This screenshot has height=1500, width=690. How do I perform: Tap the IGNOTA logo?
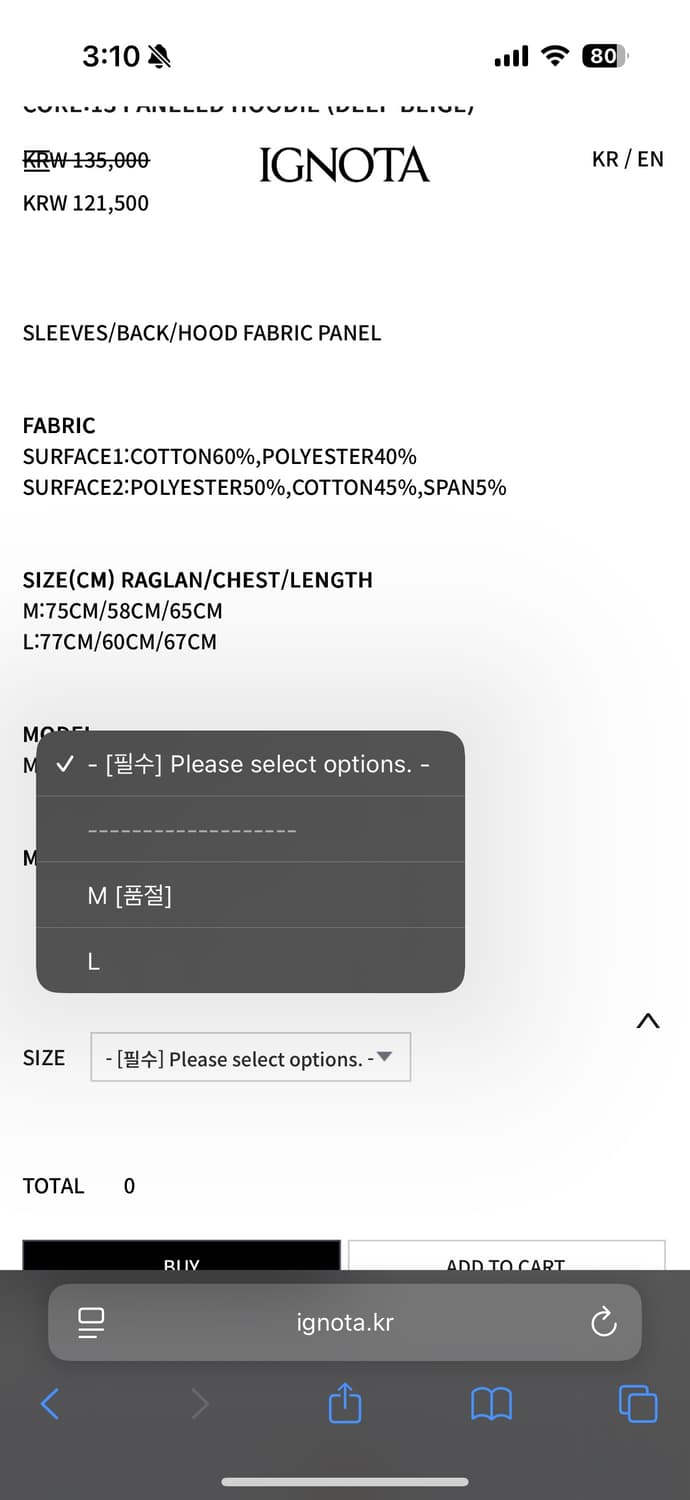click(344, 165)
